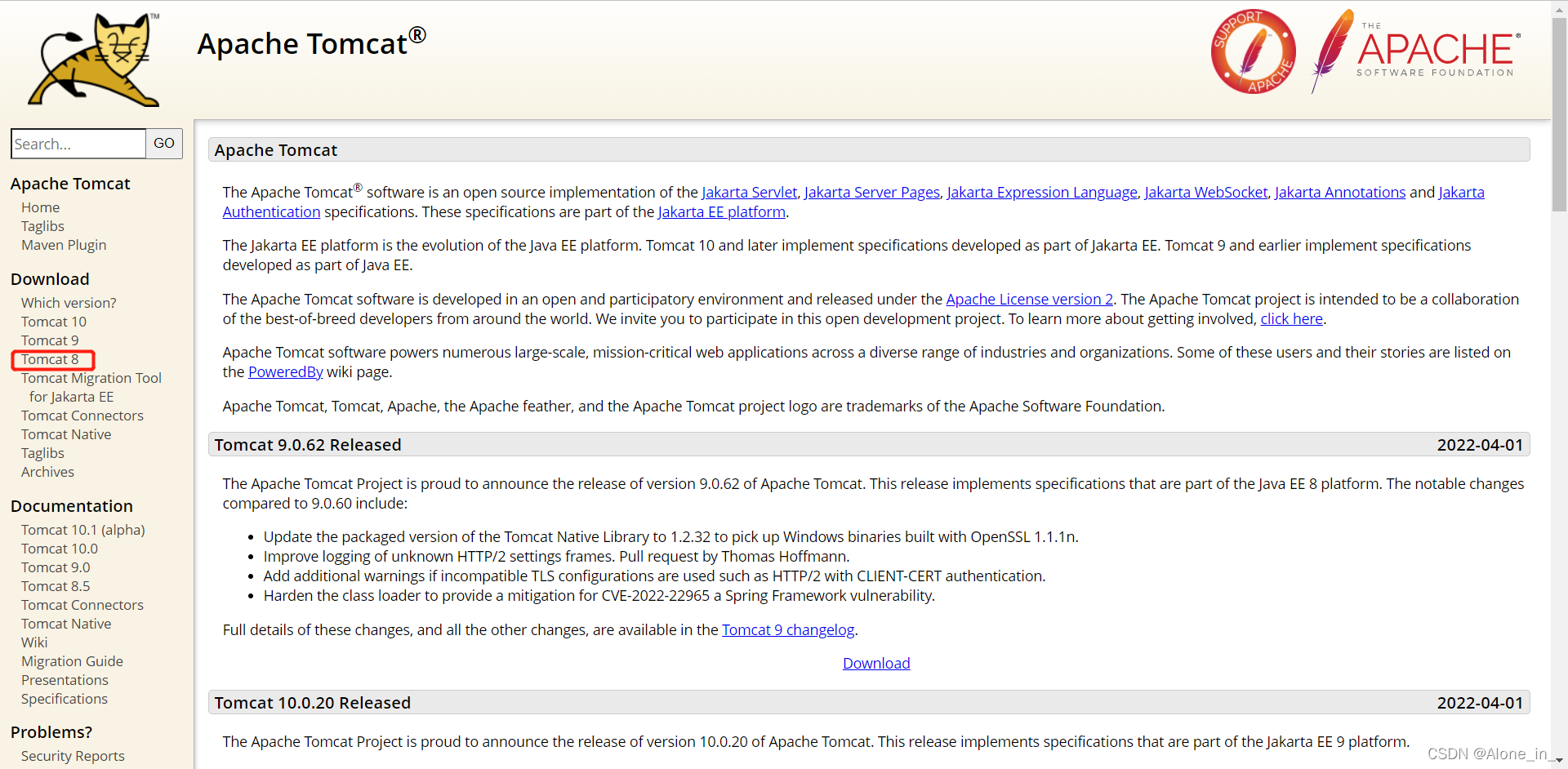Click the Tomcat 10.0.20 Released heading
Image resolution: width=1568 pixels, height=769 pixels.
313,703
